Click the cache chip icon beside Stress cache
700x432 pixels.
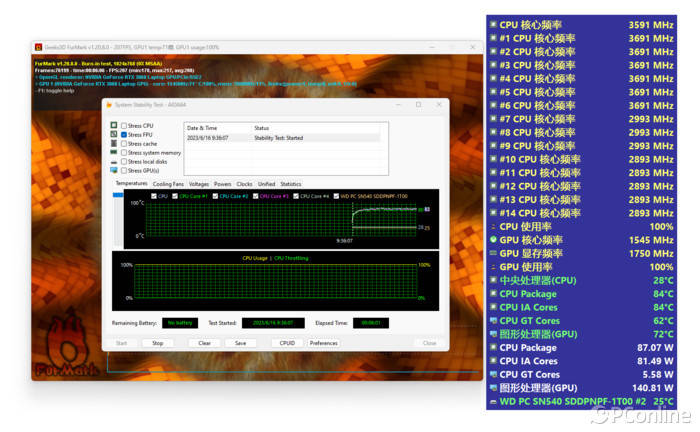(114, 143)
